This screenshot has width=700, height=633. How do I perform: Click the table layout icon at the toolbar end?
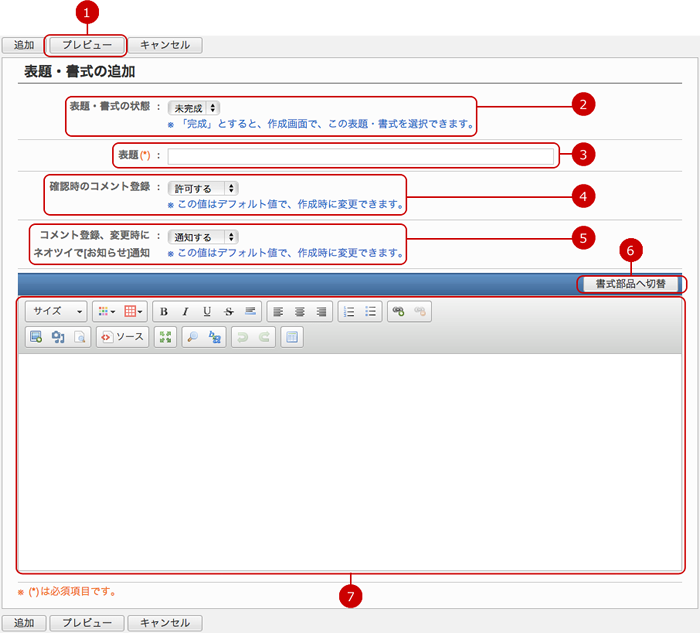292,337
